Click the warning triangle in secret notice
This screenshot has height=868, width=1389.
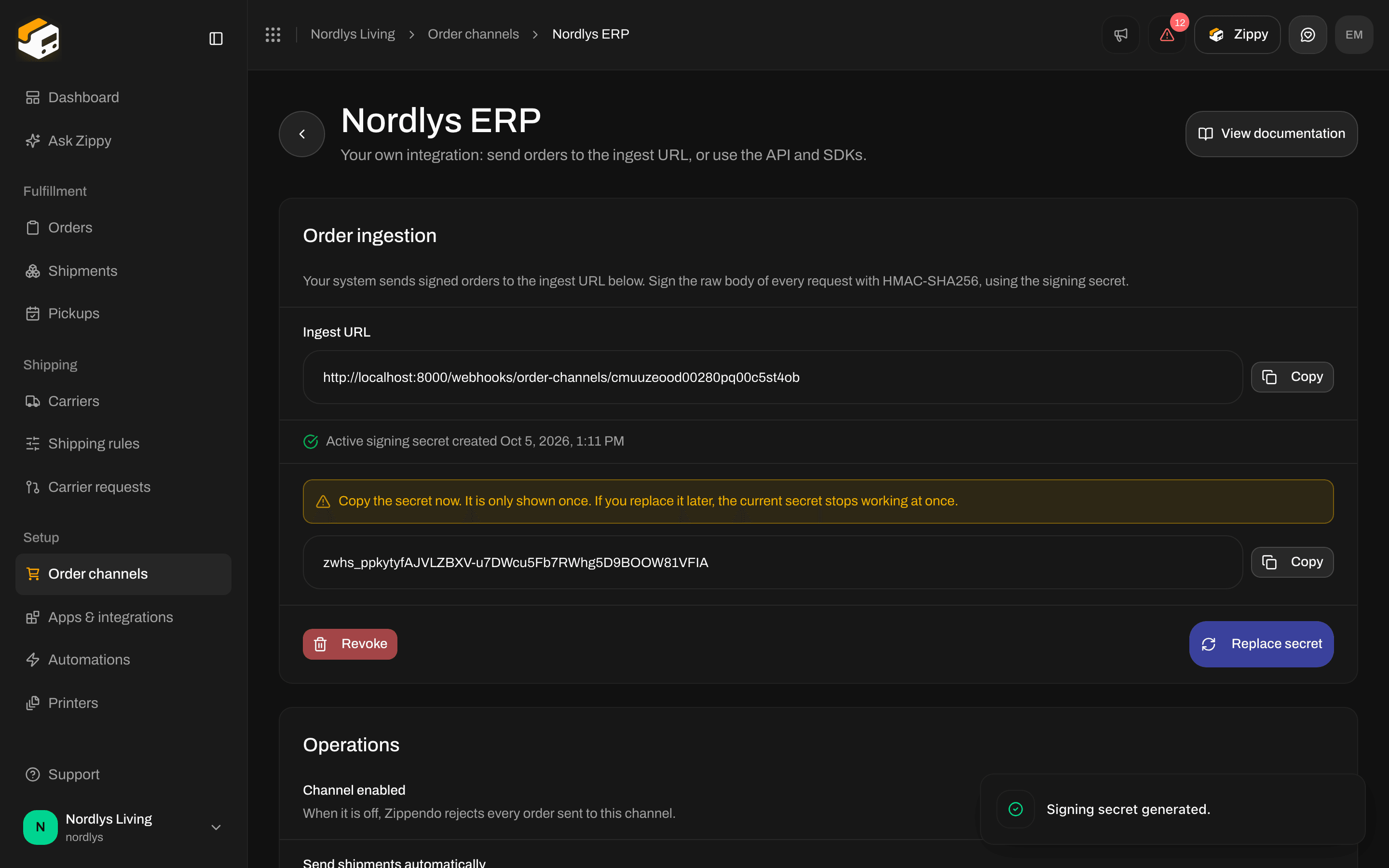point(323,501)
